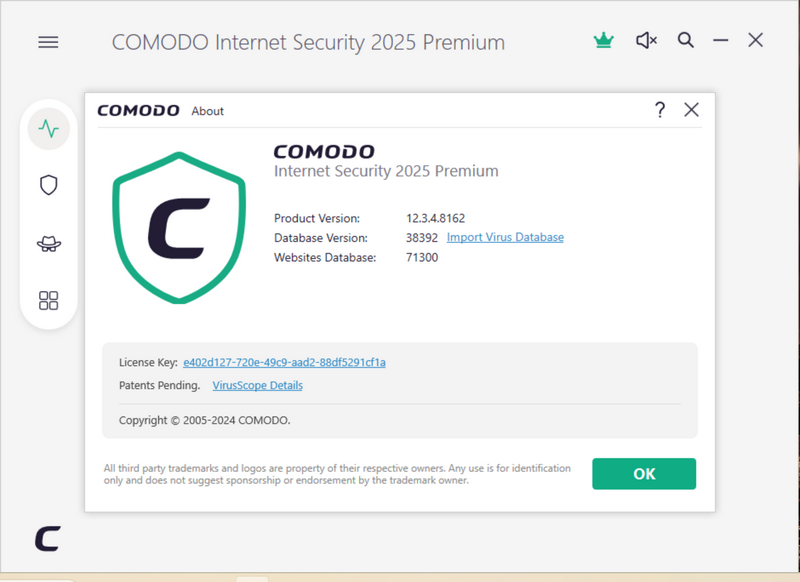This screenshot has height=582, width=800.
Task: Click the product version number 12.3.4.8162
Action: [436, 218]
